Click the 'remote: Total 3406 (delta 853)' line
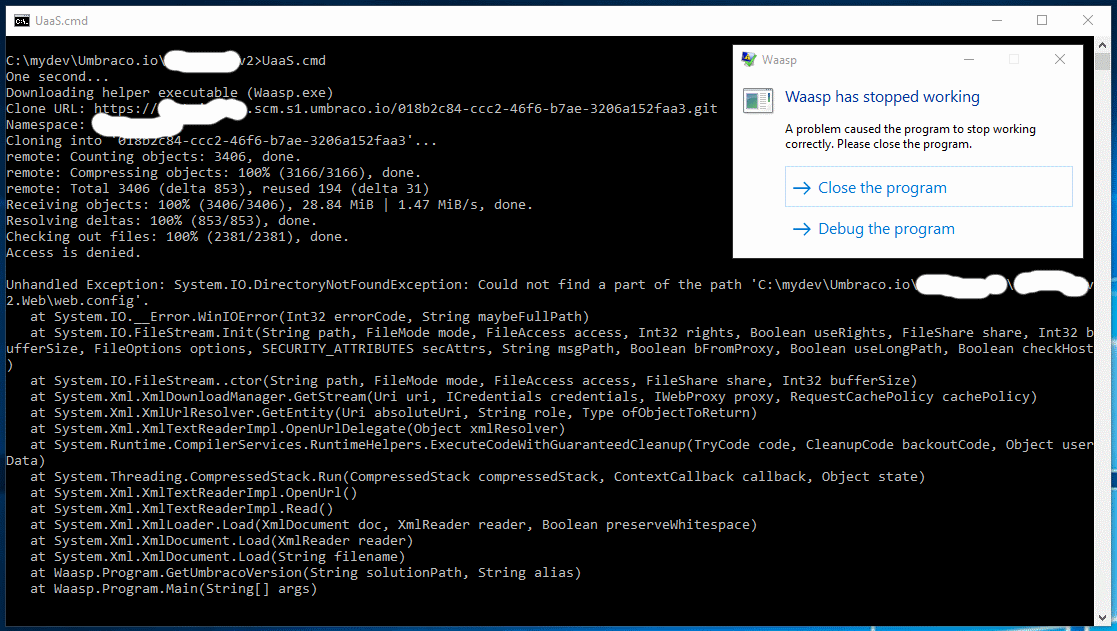The width and height of the screenshot is (1117, 631). [x=217, y=189]
